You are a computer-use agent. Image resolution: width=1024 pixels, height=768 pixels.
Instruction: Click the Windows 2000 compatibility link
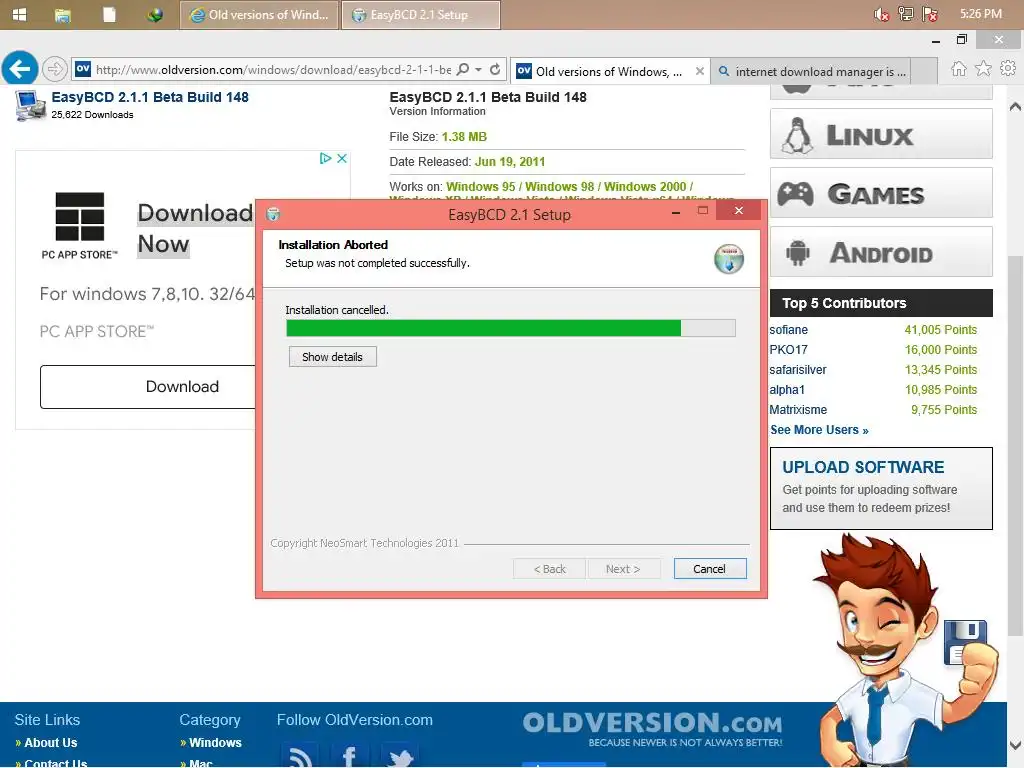(x=645, y=187)
